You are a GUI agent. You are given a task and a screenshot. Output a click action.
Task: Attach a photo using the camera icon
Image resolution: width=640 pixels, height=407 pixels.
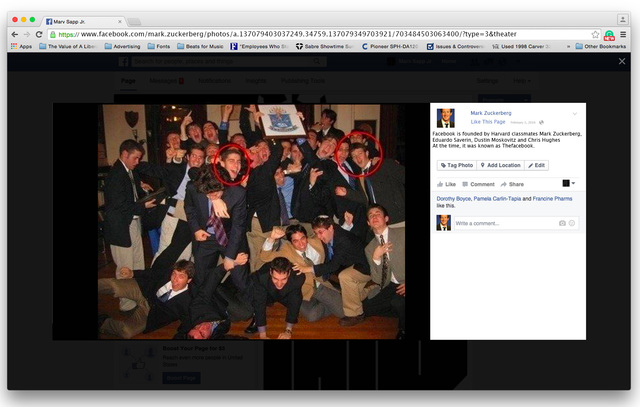point(562,223)
